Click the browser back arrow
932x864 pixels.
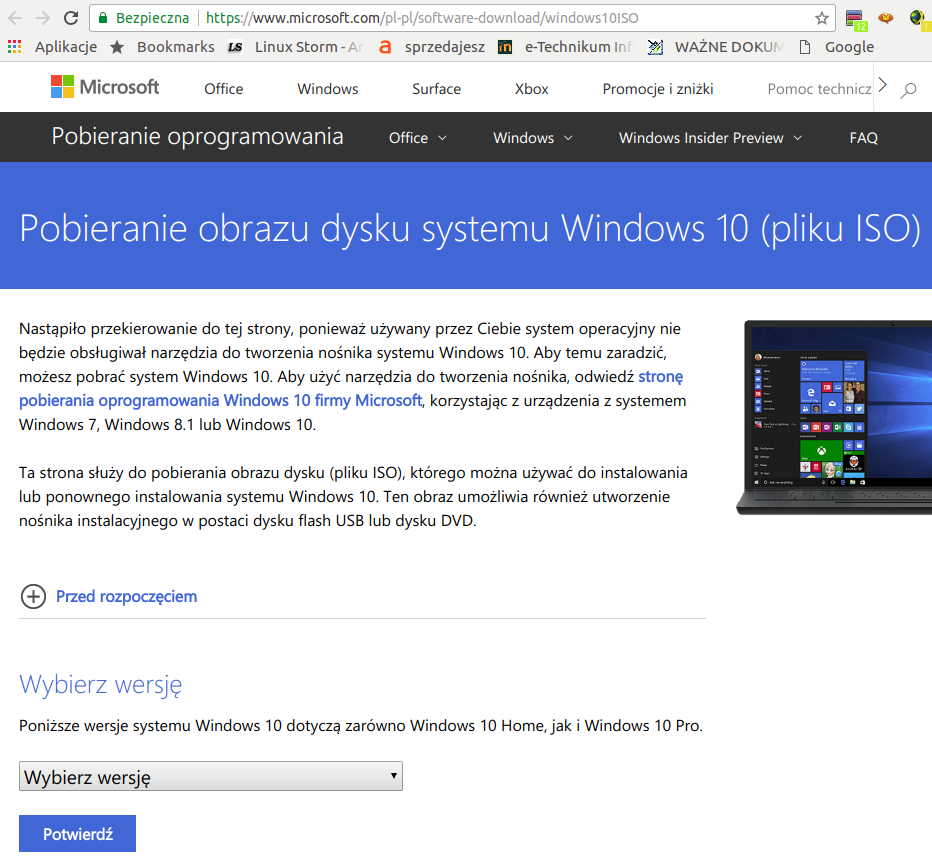15,18
